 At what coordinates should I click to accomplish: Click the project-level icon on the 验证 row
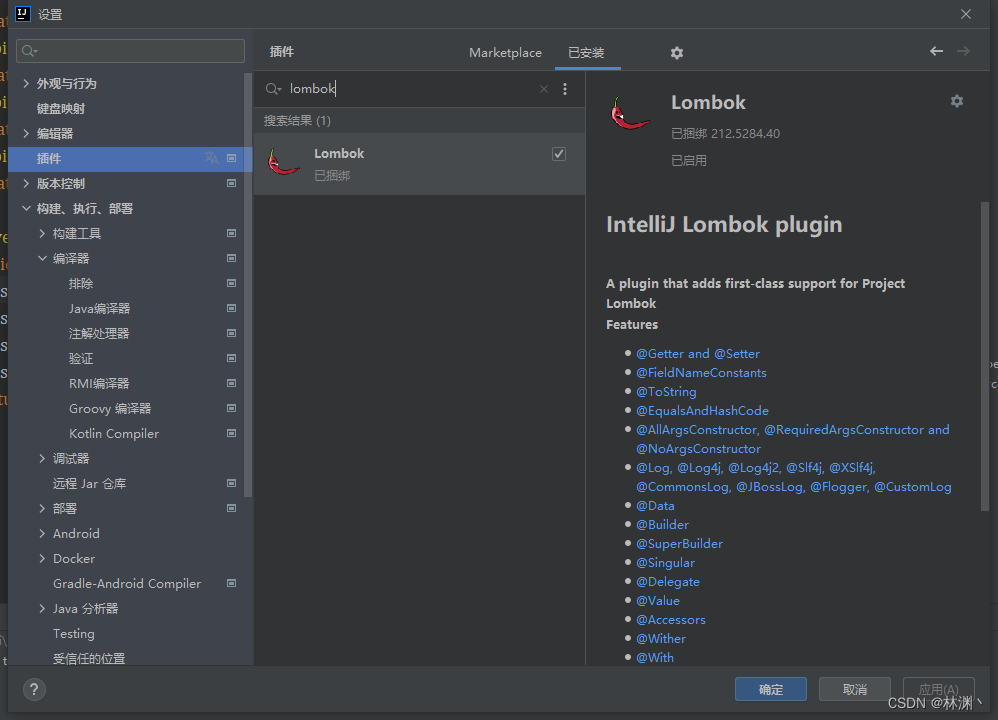click(x=232, y=358)
